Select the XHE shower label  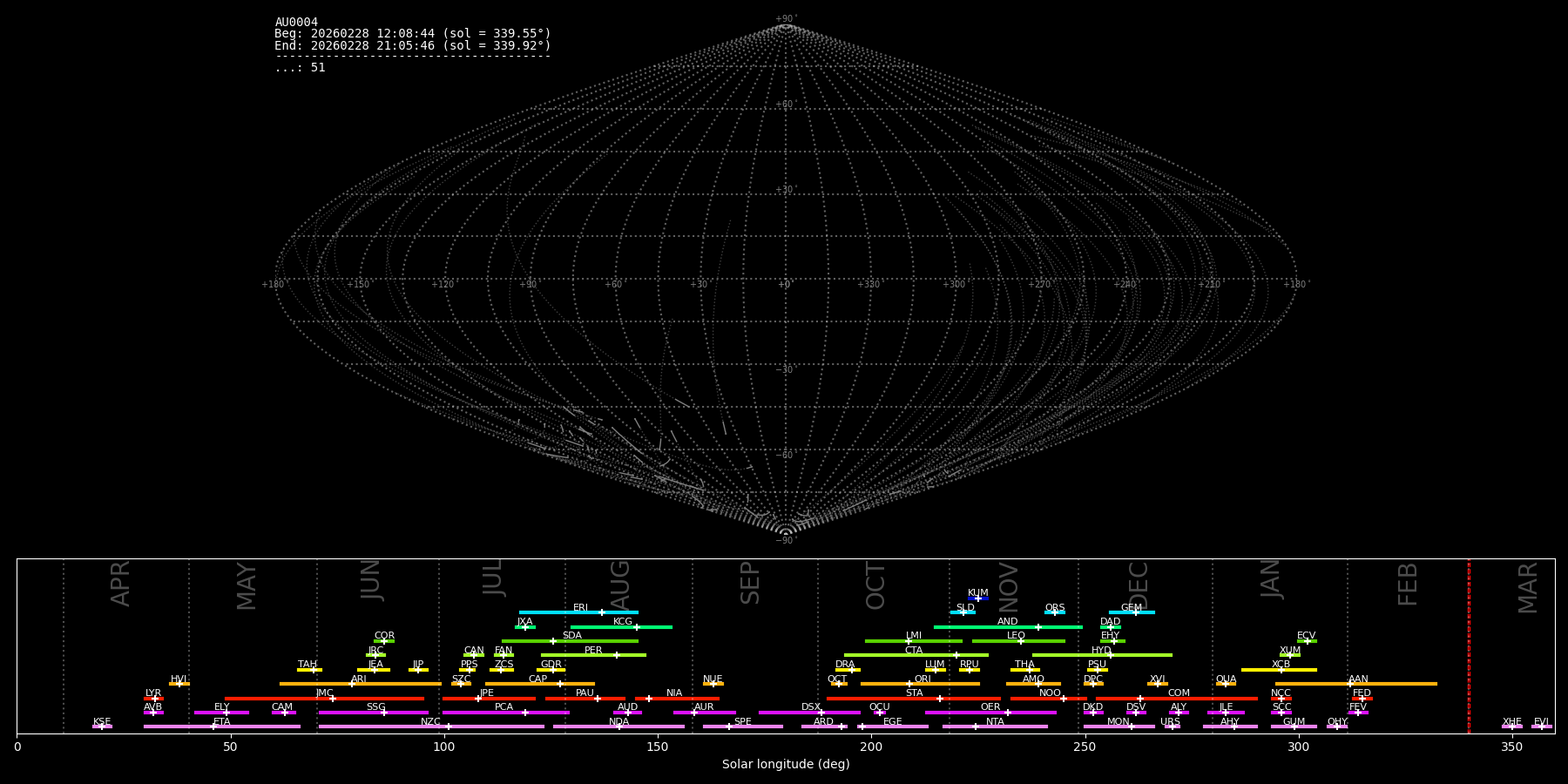pyautogui.click(x=1512, y=722)
